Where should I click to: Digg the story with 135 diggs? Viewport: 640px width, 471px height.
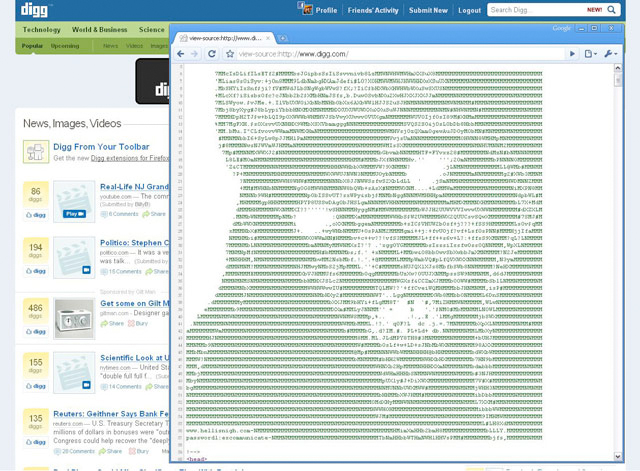click(36, 442)
